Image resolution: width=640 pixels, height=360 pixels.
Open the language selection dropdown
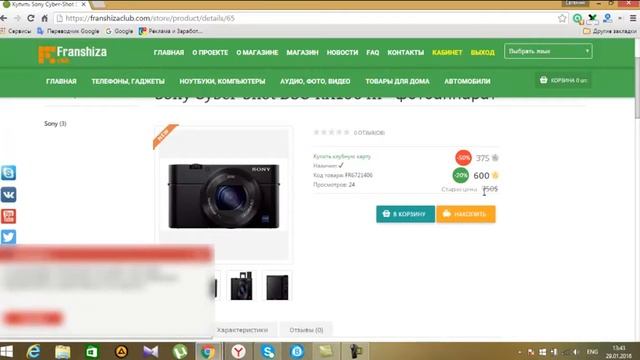(x=548, y=51)
